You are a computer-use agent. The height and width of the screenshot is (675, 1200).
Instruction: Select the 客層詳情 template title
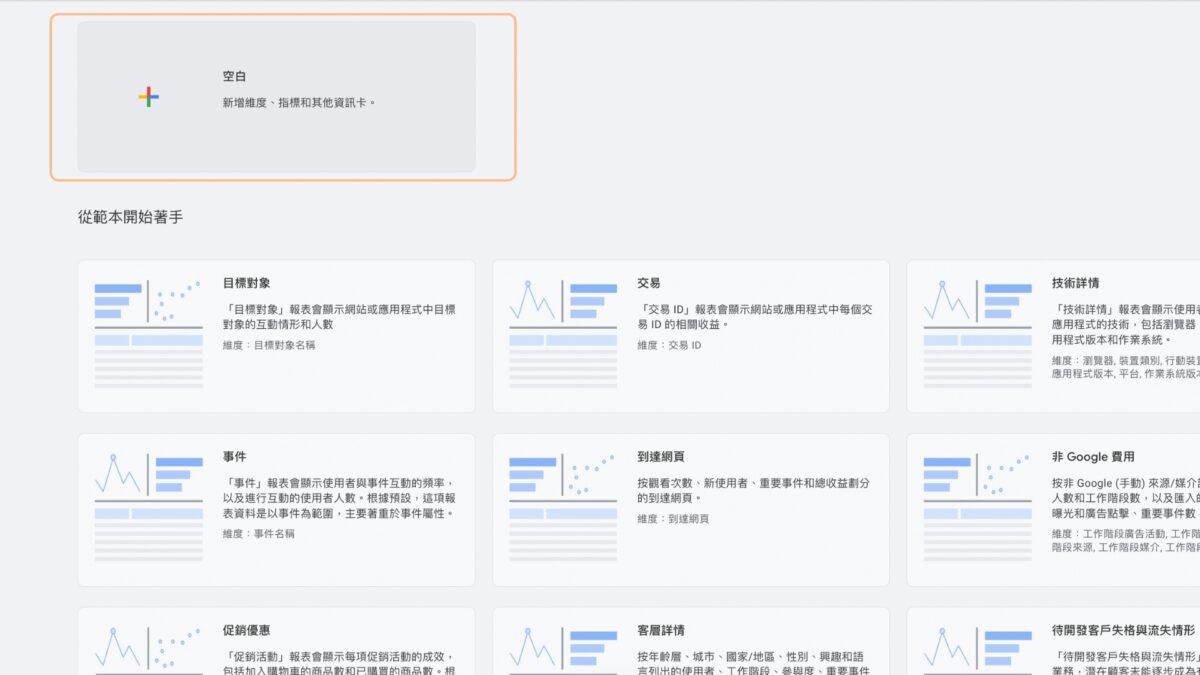(x=660, y=631)
